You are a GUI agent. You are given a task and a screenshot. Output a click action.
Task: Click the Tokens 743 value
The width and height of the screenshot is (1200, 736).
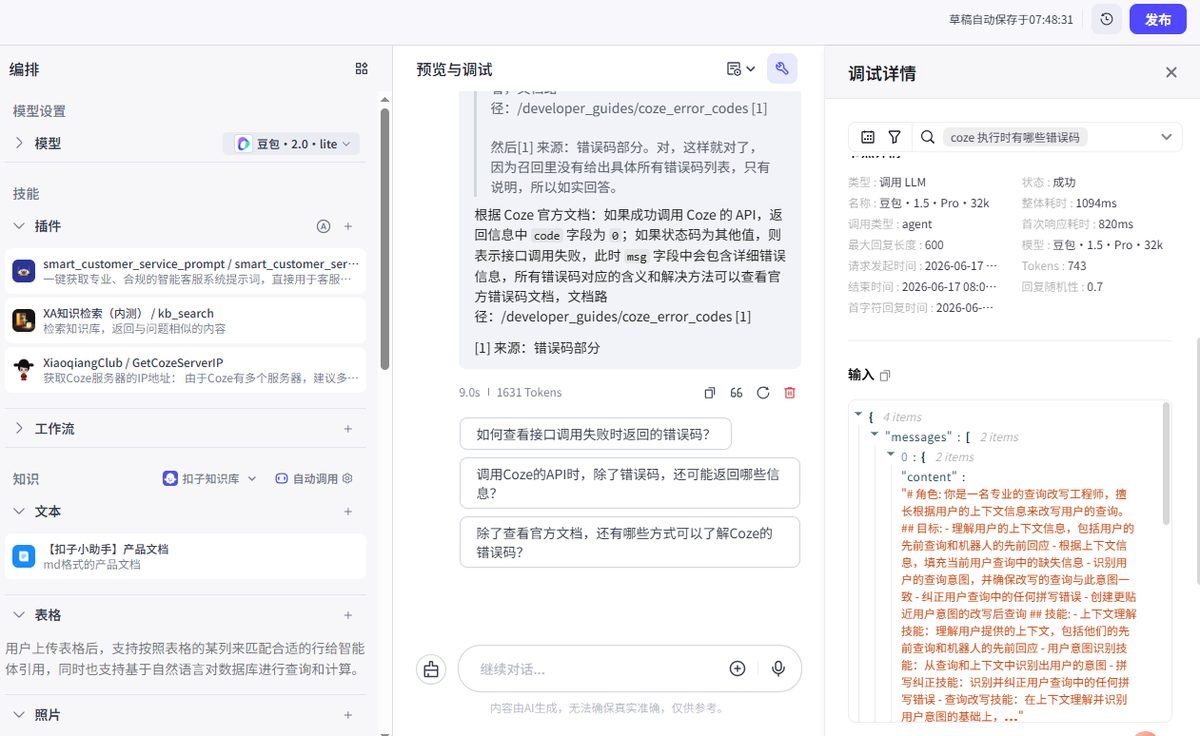(1077, 266)
